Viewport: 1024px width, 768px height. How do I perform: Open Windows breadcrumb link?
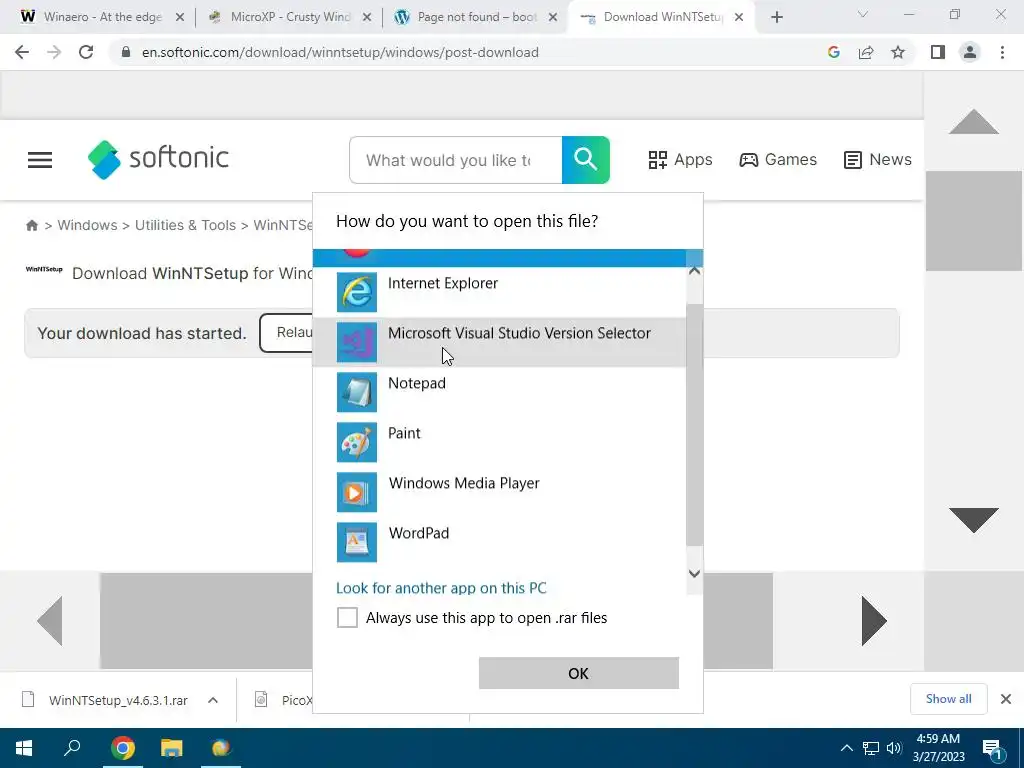(x=87, y=225)
